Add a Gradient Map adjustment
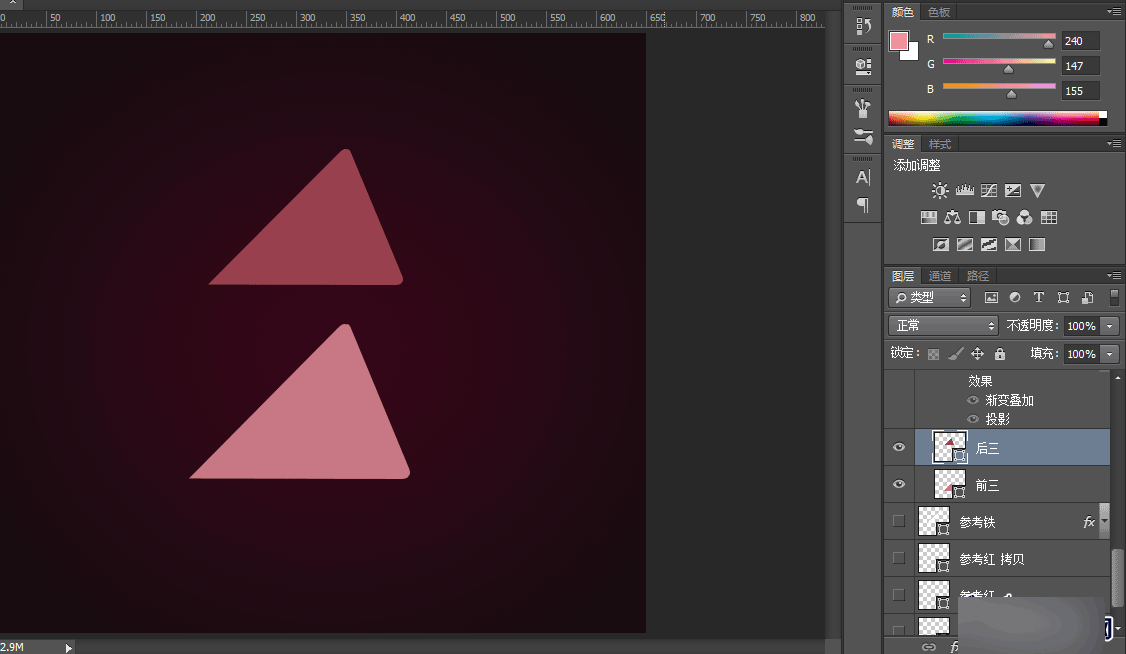Image resolution: width=1126 pixels, height=654 pixels. 1037,245
